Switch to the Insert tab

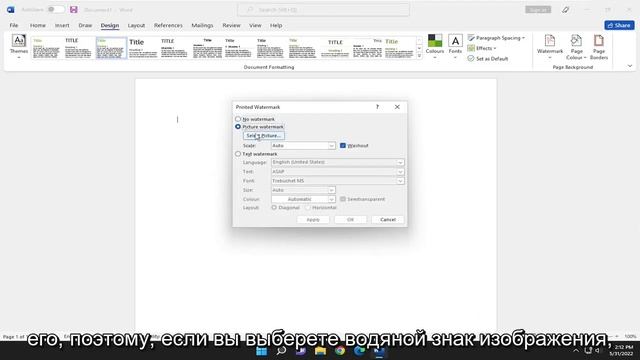click(62, 25)
